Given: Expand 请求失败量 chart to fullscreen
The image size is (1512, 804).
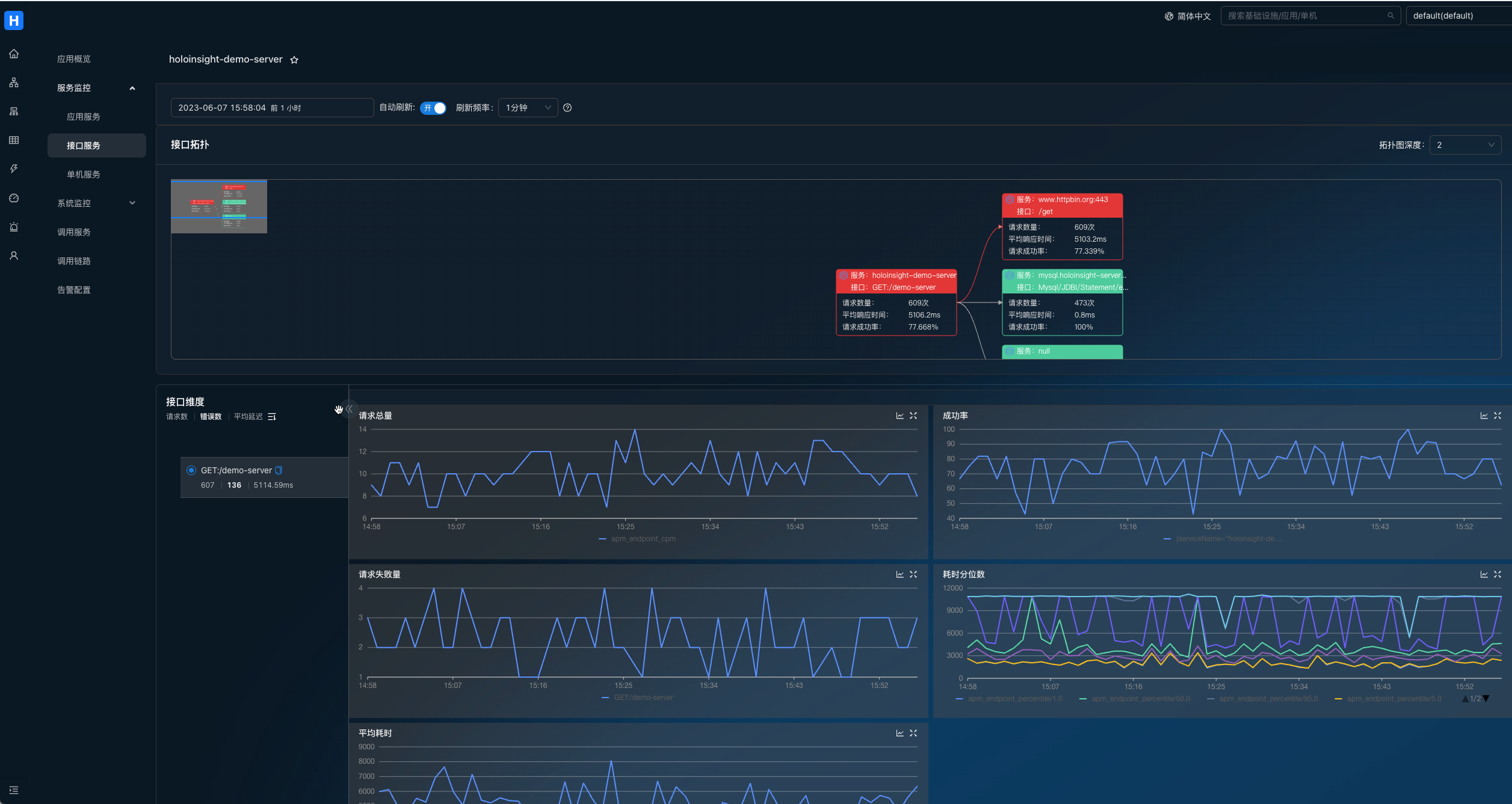Looking at the screenshot, I should [913, 574].
